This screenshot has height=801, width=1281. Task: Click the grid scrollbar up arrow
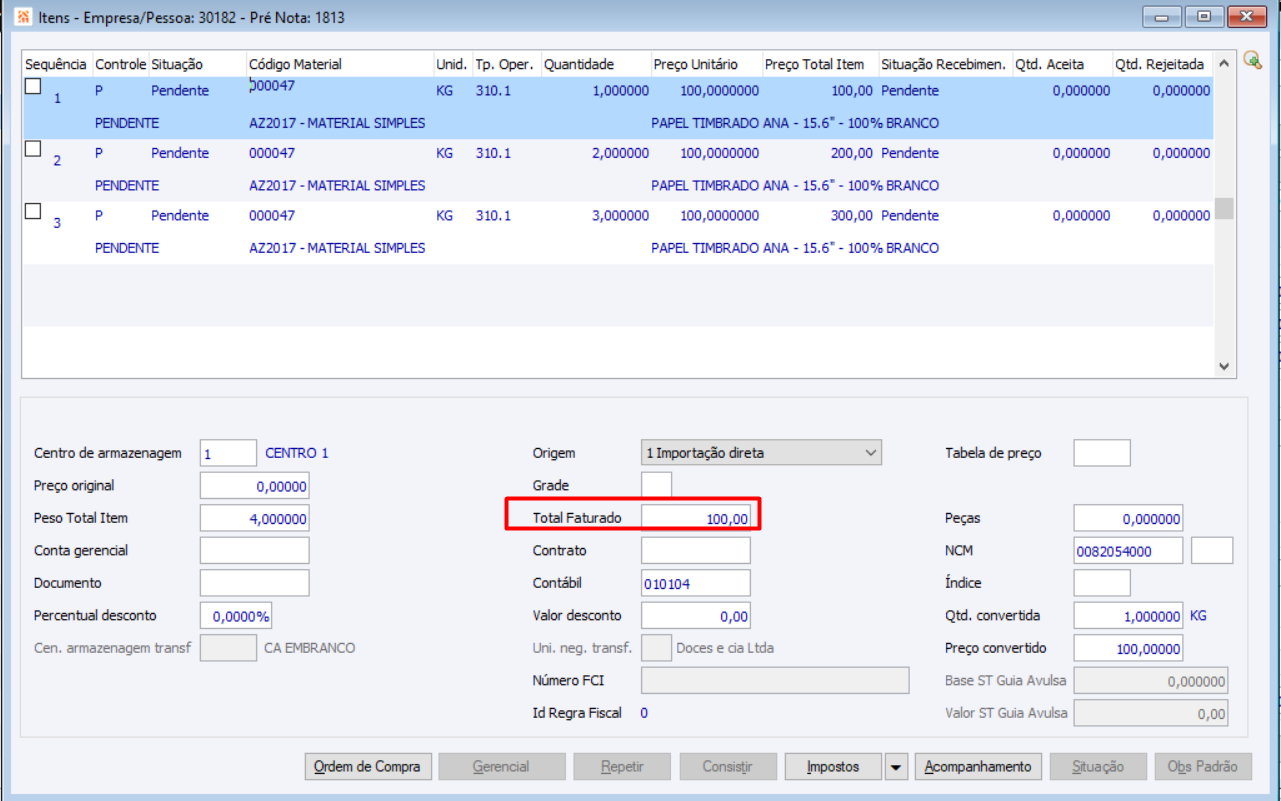tap(1224, 63)
